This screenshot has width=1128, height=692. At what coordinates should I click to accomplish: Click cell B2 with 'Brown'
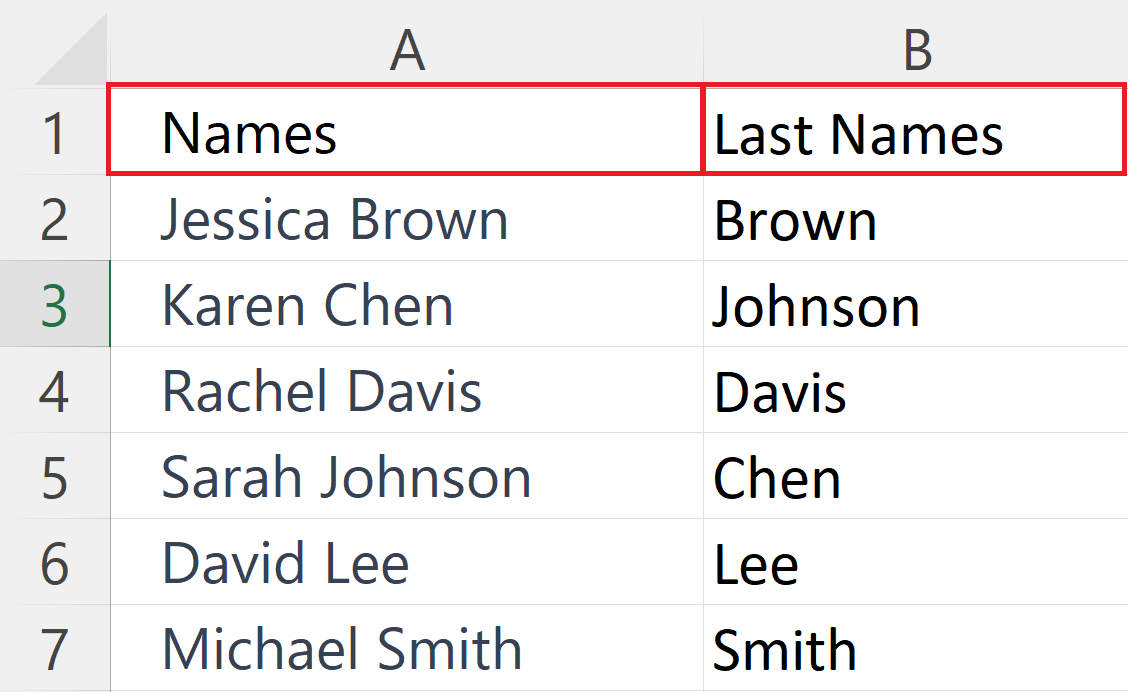tap(916, 218)
